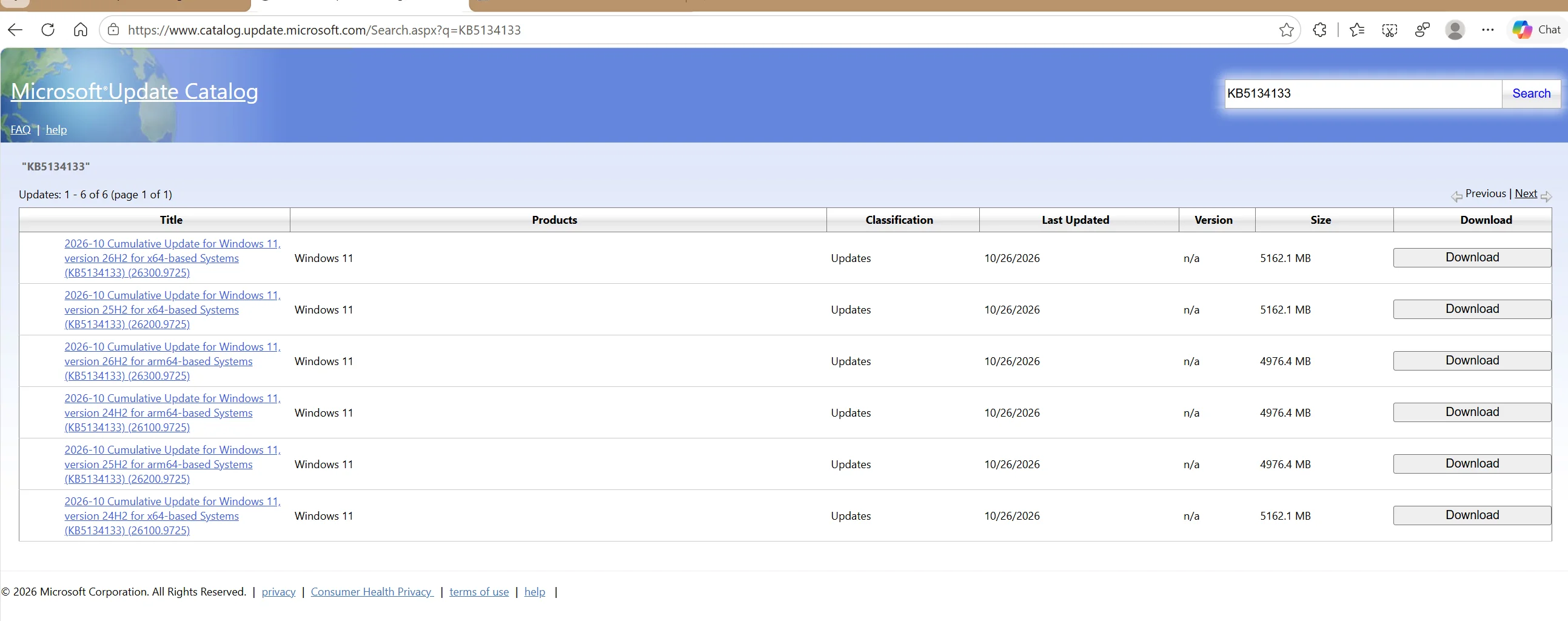Viewport: 1568px width, 621px height.
Task: Open Consumer Health Privacy footer link
Action: (372, 592)
